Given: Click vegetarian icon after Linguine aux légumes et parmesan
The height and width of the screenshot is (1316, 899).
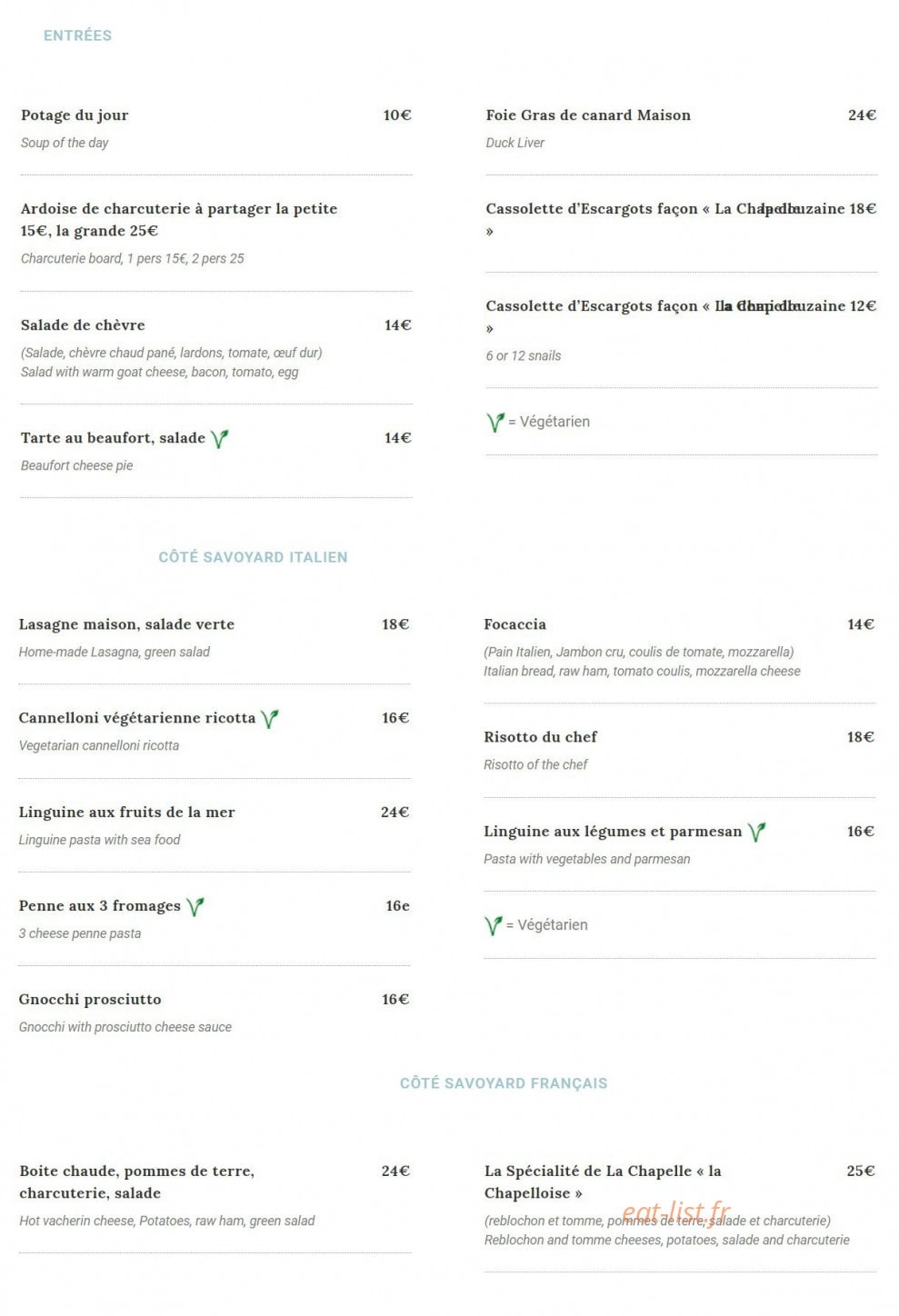Looking at the screenshot, I should pyautogui.click(x=756, y=832).
